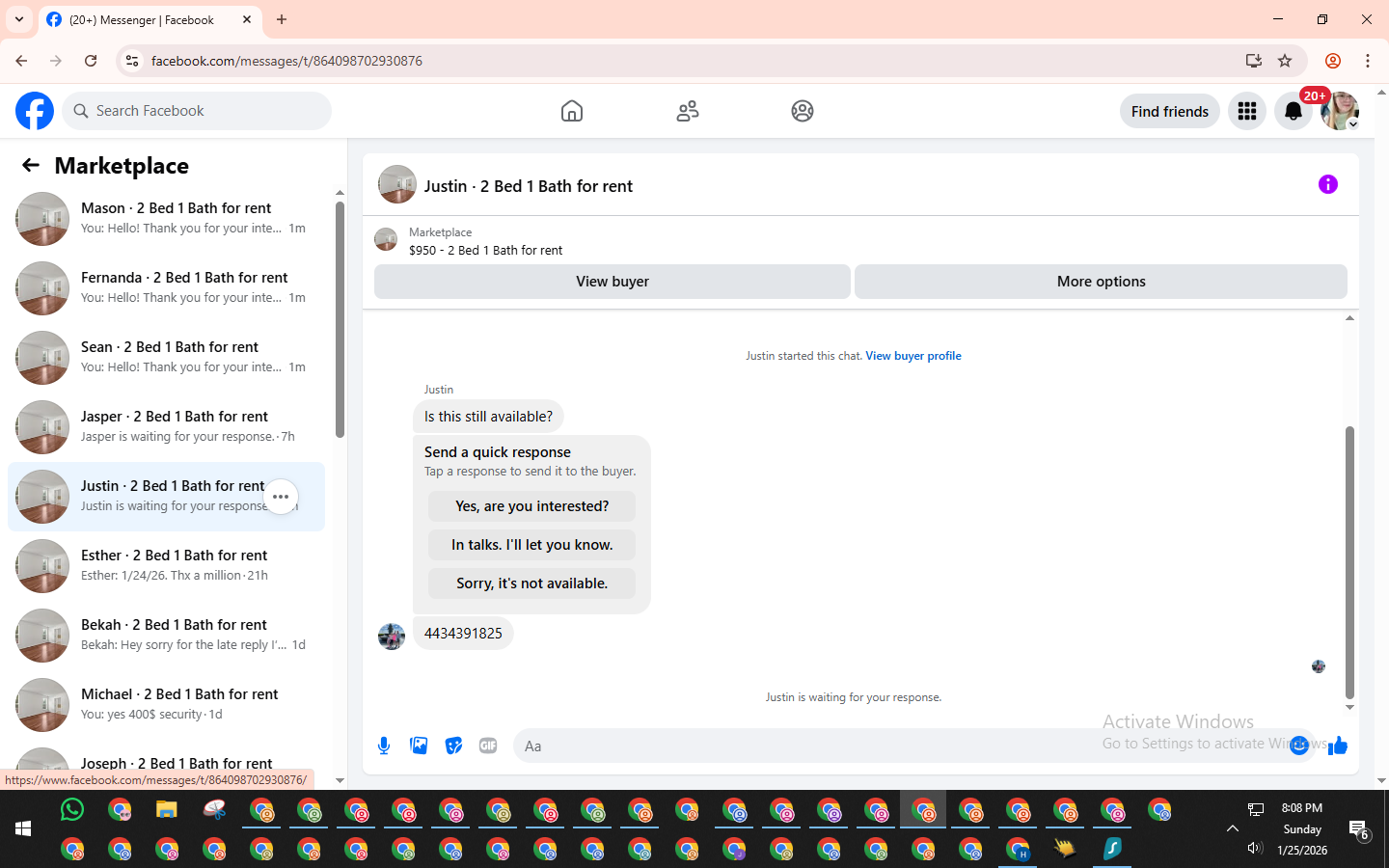Viewport: 1389px width, 868px height.
Task: Open the Windows notification center
Action: coord(1359,828)
